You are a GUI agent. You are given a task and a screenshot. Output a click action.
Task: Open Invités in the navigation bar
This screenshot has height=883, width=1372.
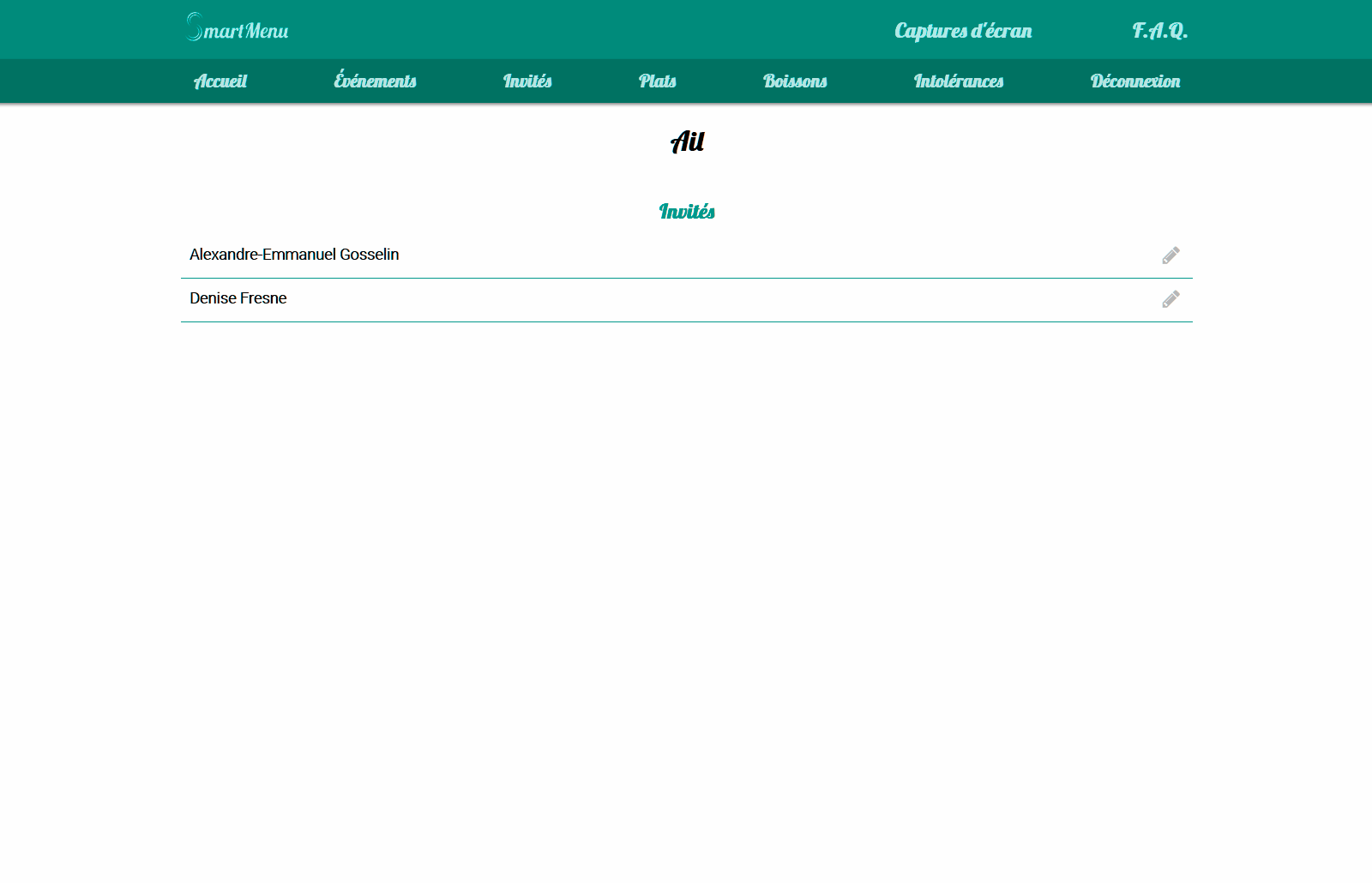coord(527,81)
